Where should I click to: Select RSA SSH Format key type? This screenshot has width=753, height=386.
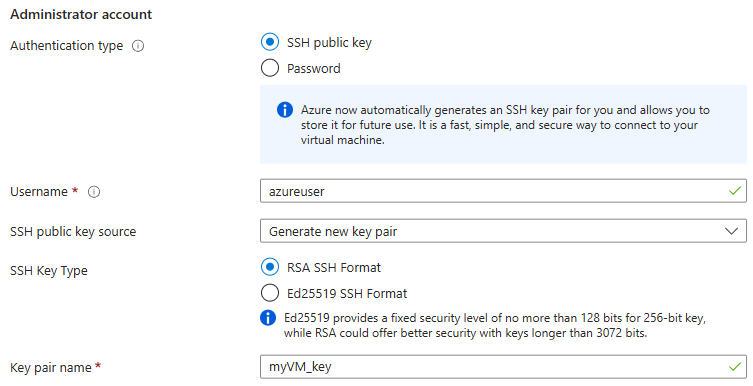click(270, 267)
